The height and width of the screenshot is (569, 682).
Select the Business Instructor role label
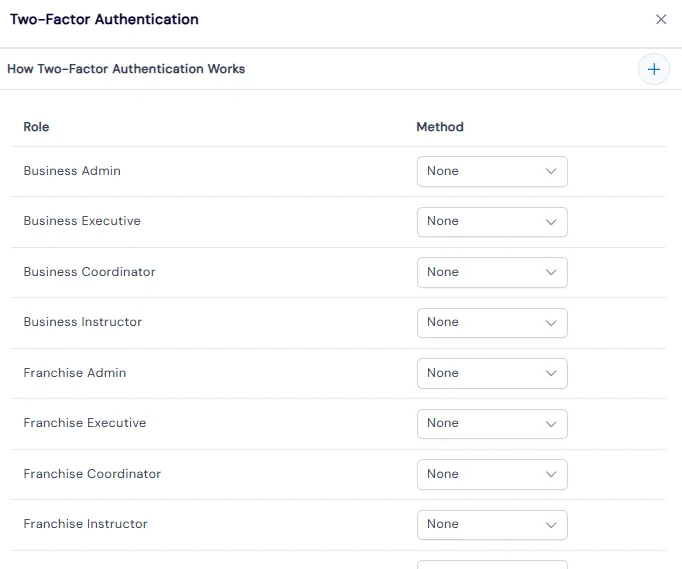pos(83,321)
